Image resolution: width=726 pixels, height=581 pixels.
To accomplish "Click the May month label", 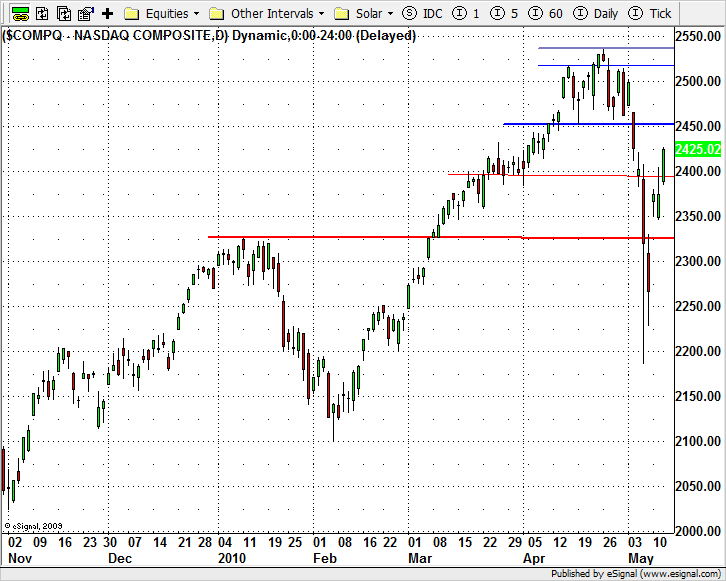I will (x=641, y=558).
